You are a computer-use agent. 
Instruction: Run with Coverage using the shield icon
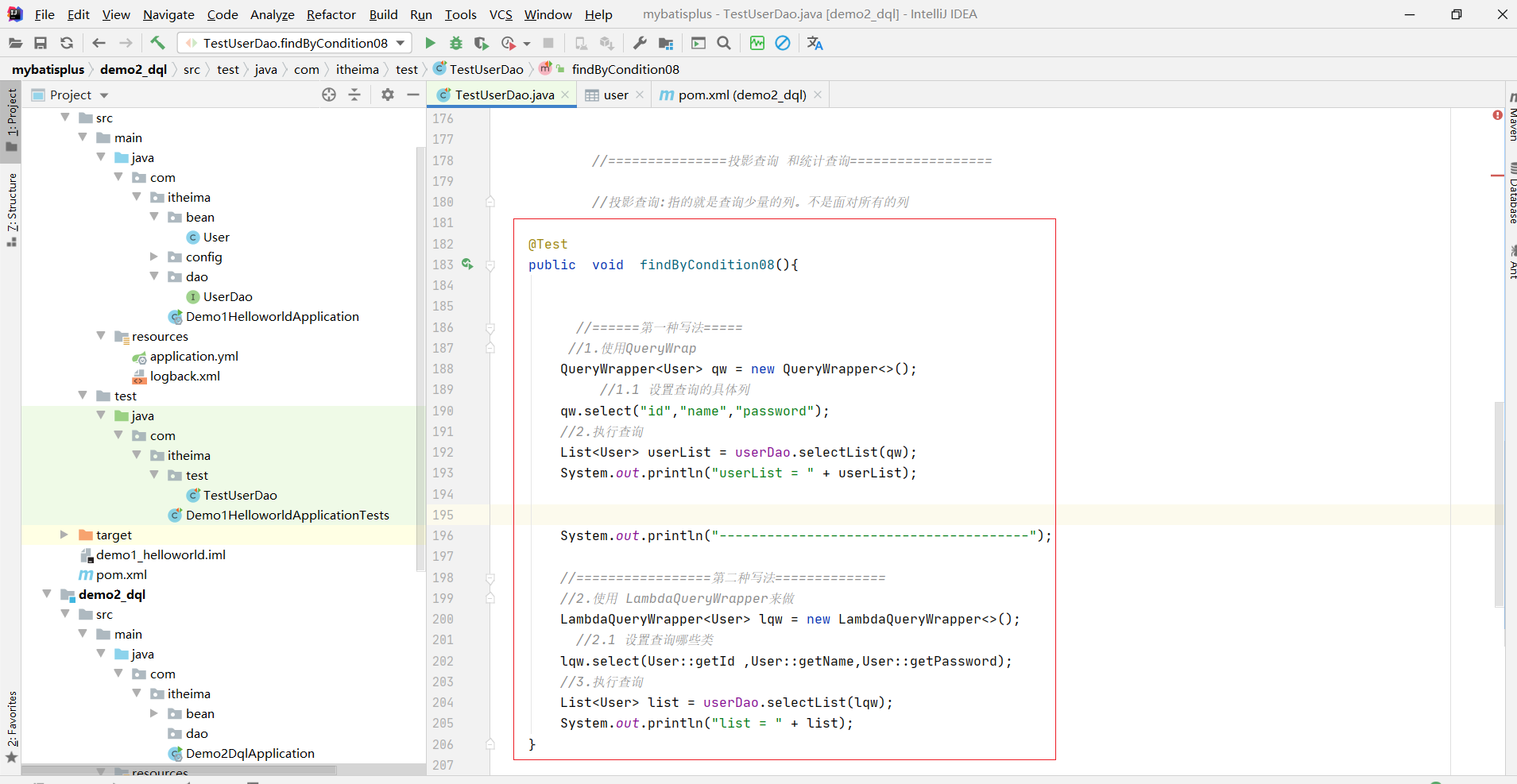pos(482,43)
